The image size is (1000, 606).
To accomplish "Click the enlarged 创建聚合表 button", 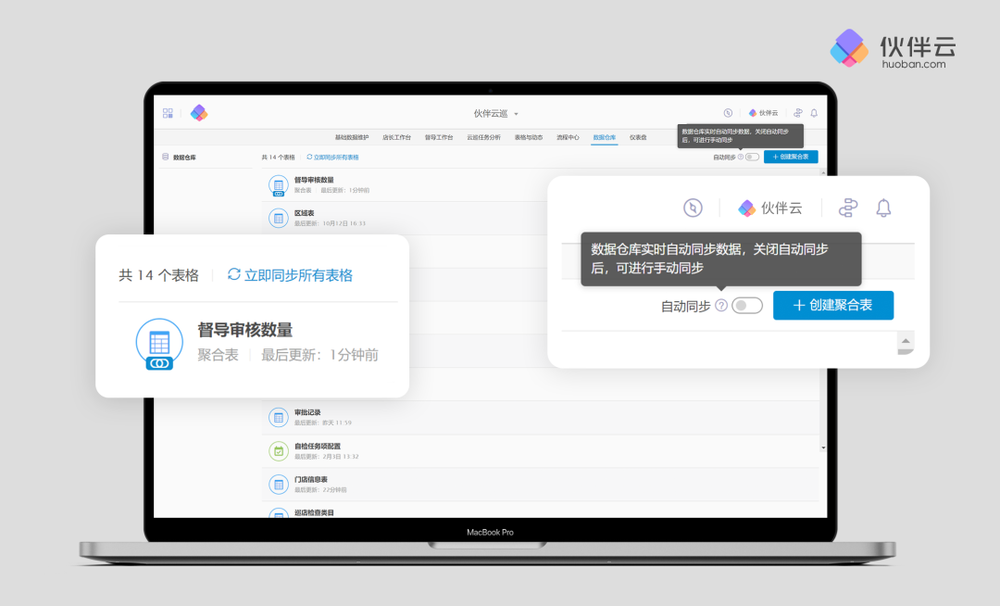I will (833, 305).
